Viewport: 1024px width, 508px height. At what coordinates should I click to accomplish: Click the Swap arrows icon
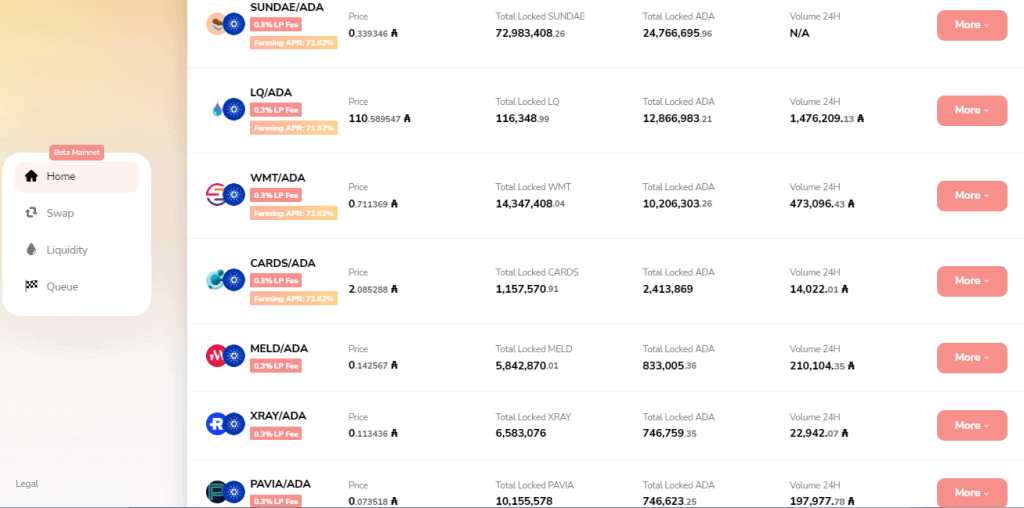tap(31, 213)
